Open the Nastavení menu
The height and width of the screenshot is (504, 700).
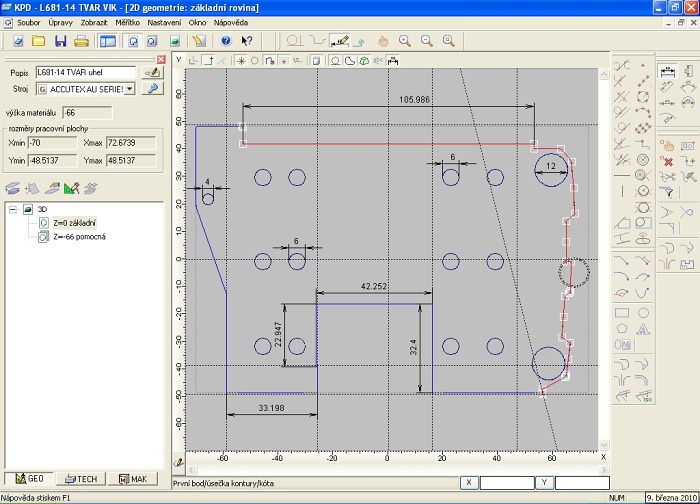click(164, 22)
